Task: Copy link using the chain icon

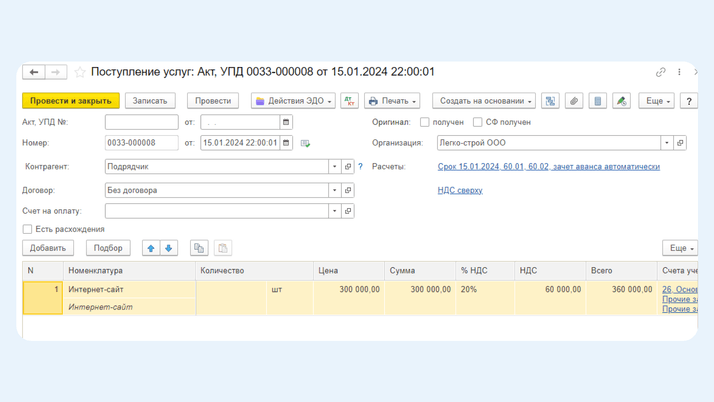Action: pos(660,72)
